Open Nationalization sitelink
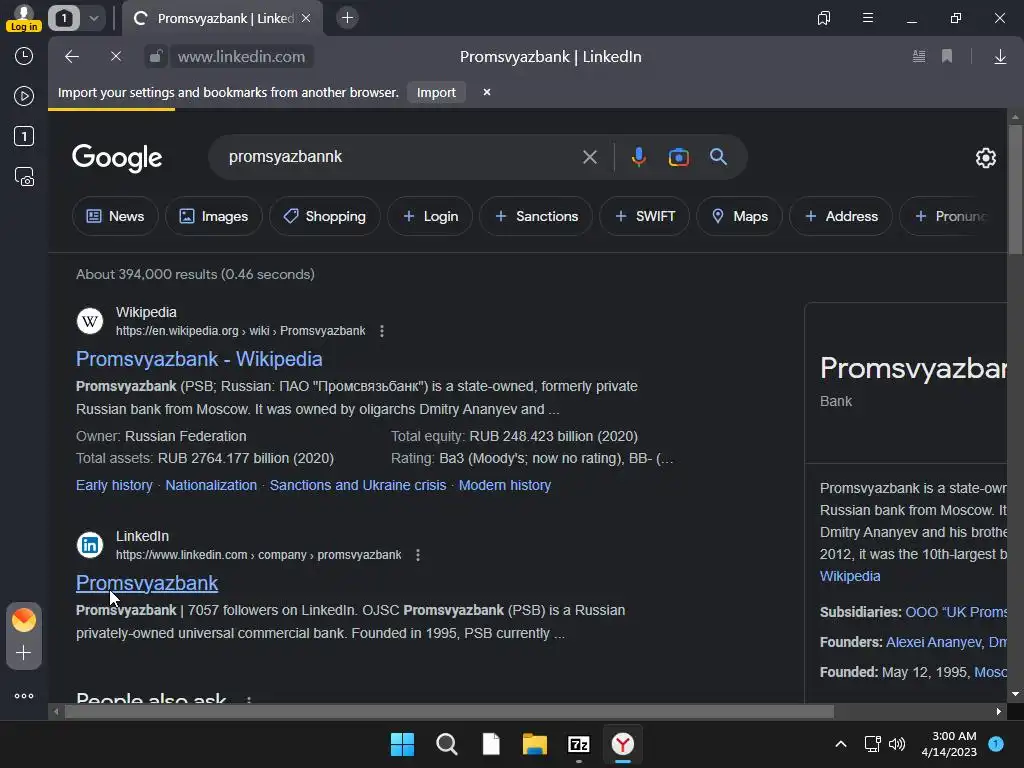 click(211, 485)
